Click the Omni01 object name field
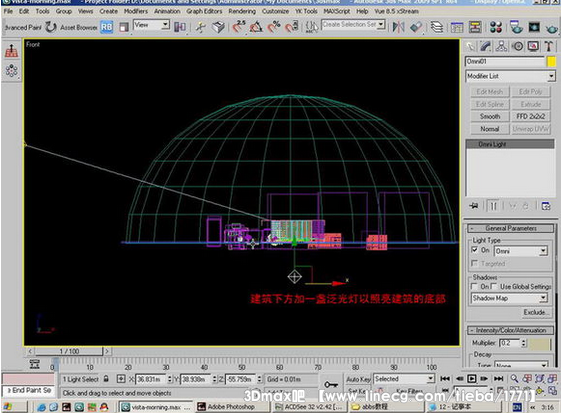The image size is (565, 413). pos(505,62)
